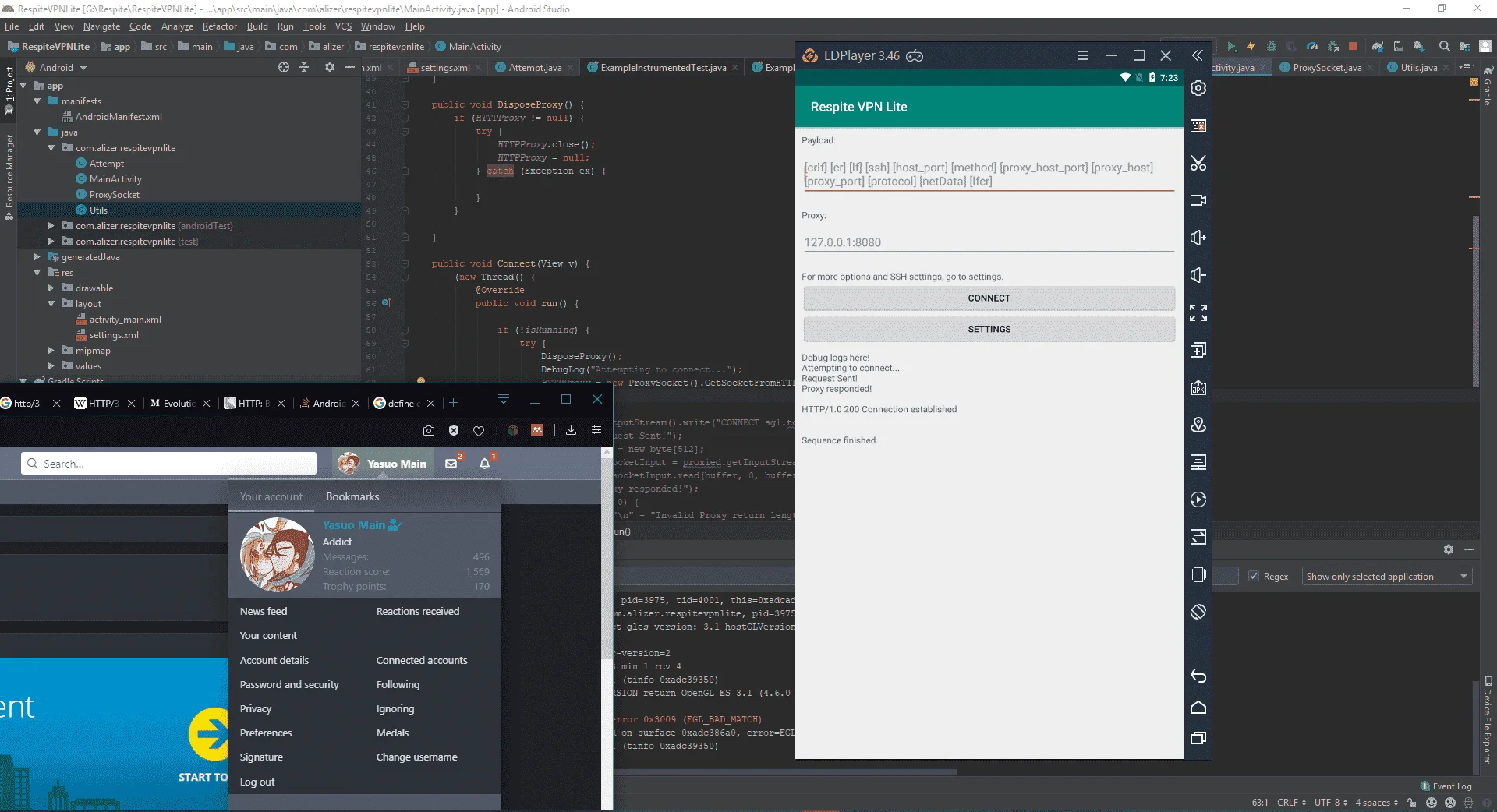Viewport: 1497px width, 812px height.
Task: Expand the mipmap folder
Action: coord(51,351)
